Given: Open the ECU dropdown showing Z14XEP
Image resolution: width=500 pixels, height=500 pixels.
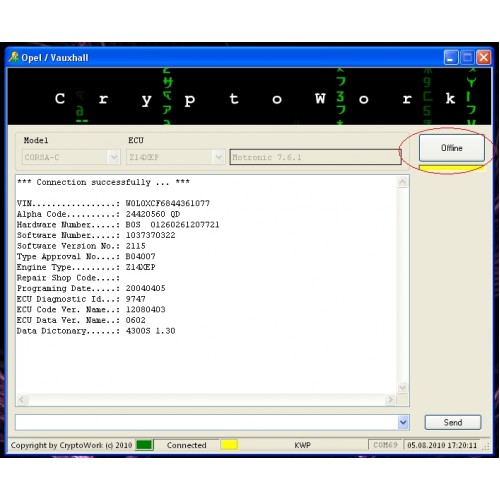Looking at the screenshot, I should (175, 157).
